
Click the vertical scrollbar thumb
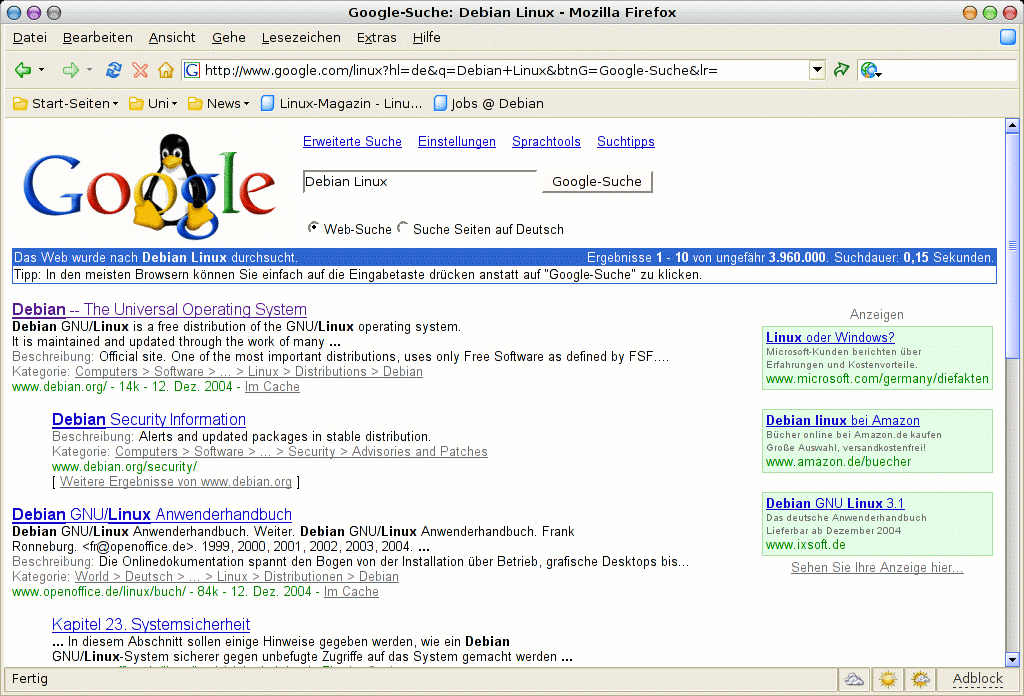(x=1012, y=245)
